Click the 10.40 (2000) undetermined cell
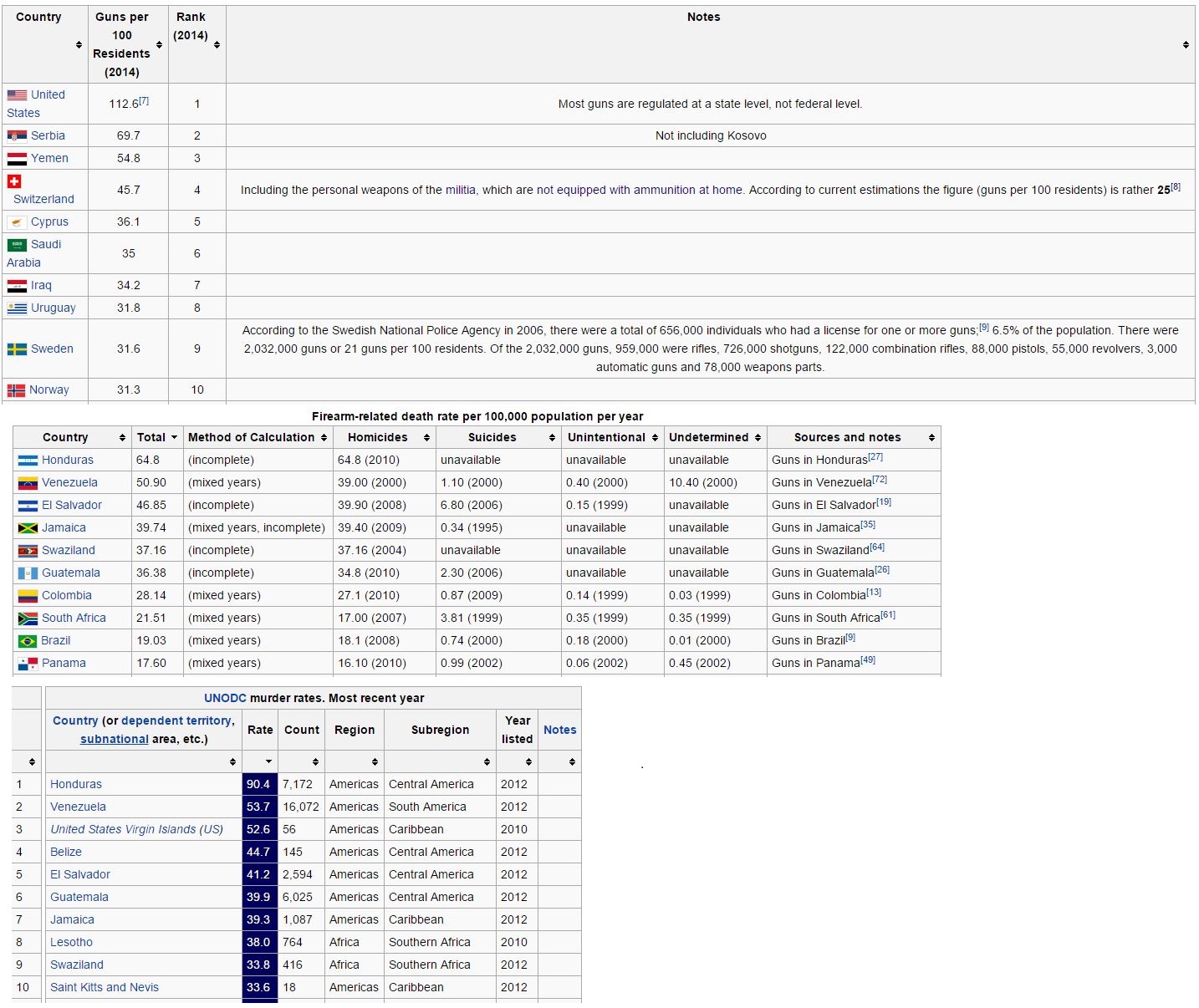Screen dimensions: 1199x1008 [716, 482]
